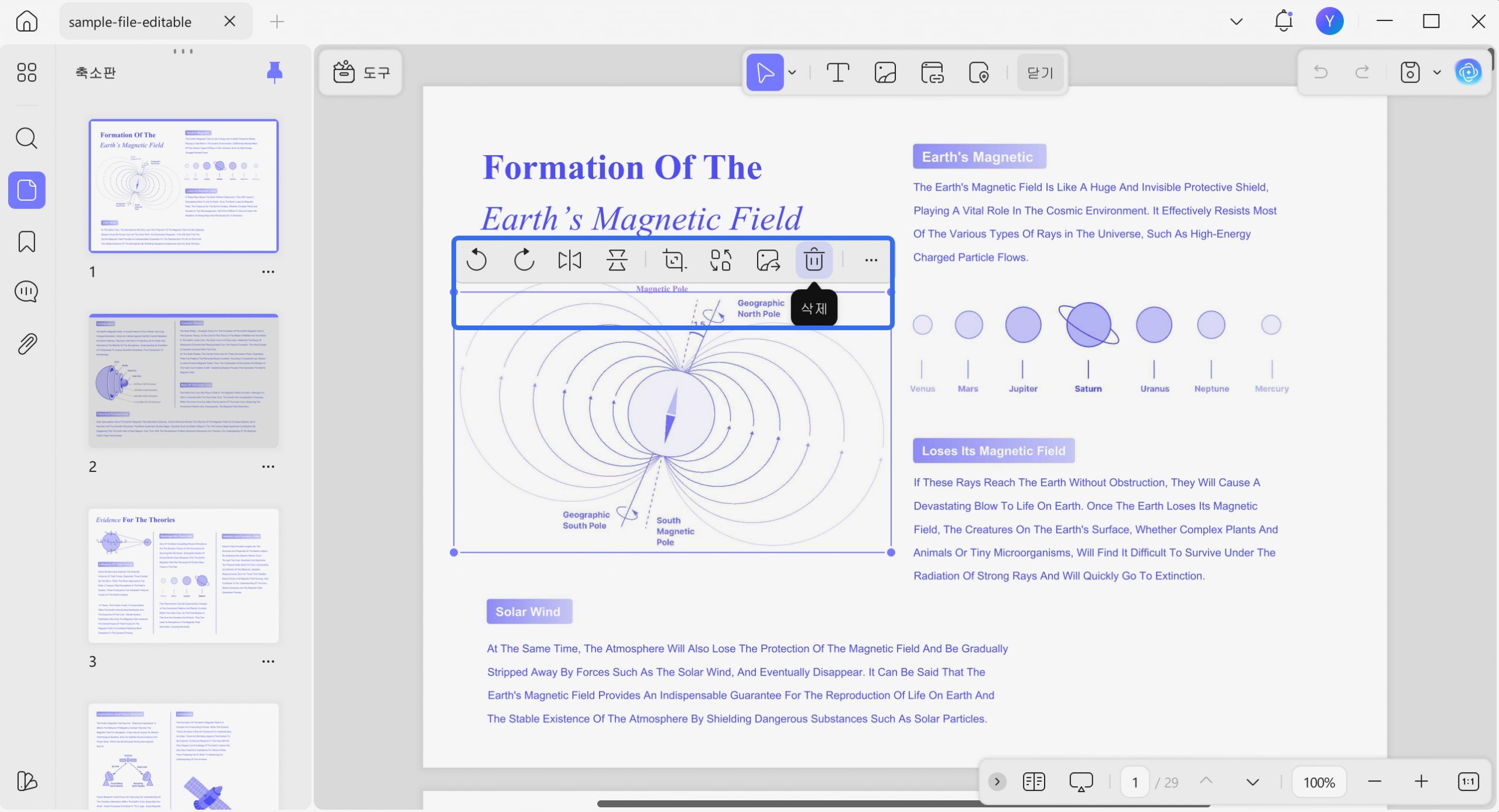Open page 3 thumbnail options menu
The width and height of the screenshot is (1499, 812).
point(268,662)
